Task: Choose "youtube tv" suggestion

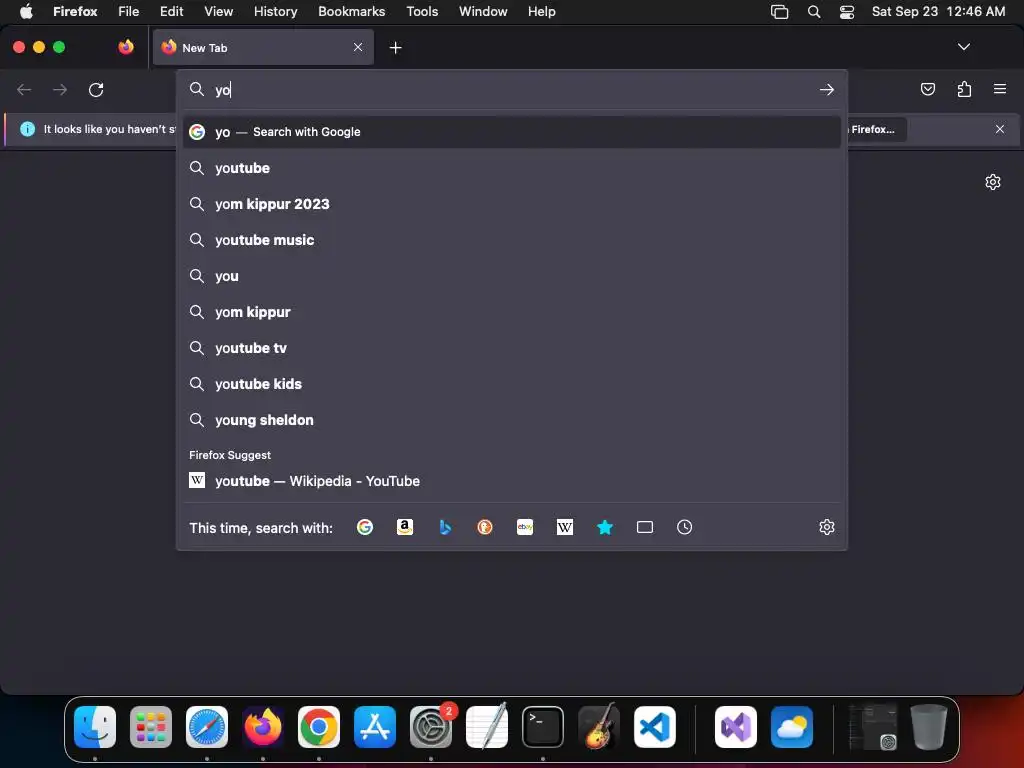Action: click(x=511, y=348)
